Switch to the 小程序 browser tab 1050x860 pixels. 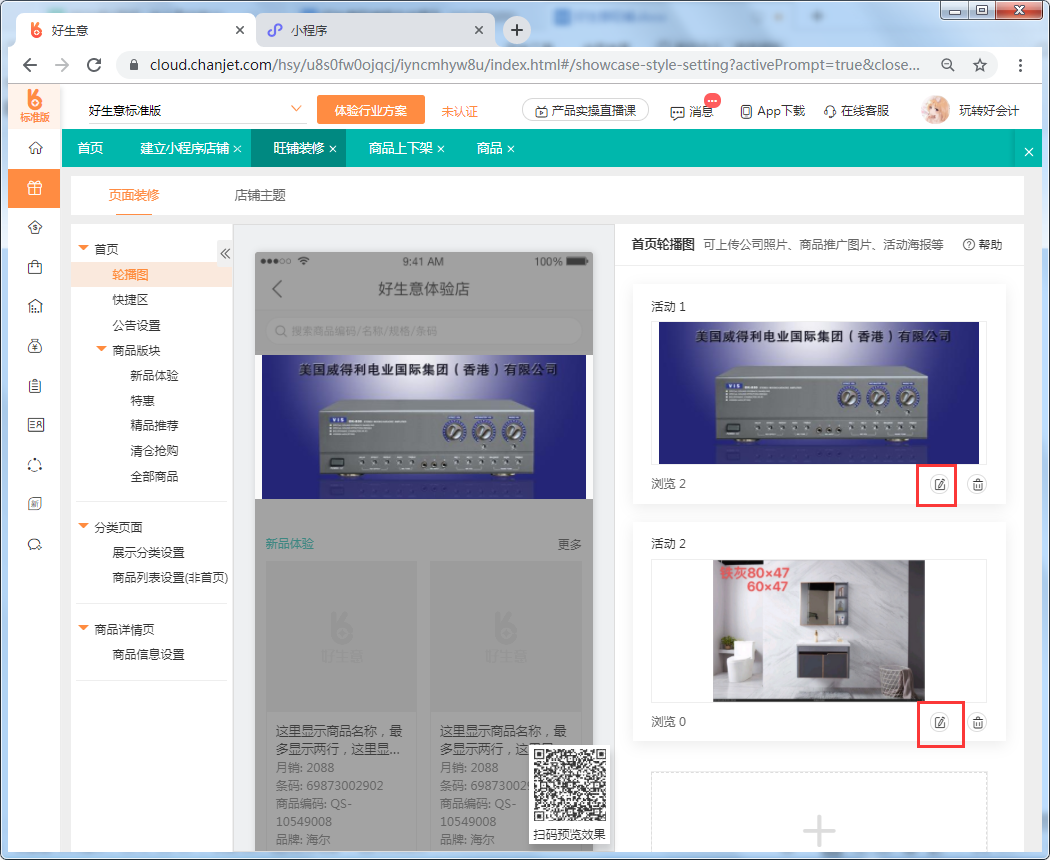(x=375, y=30)
